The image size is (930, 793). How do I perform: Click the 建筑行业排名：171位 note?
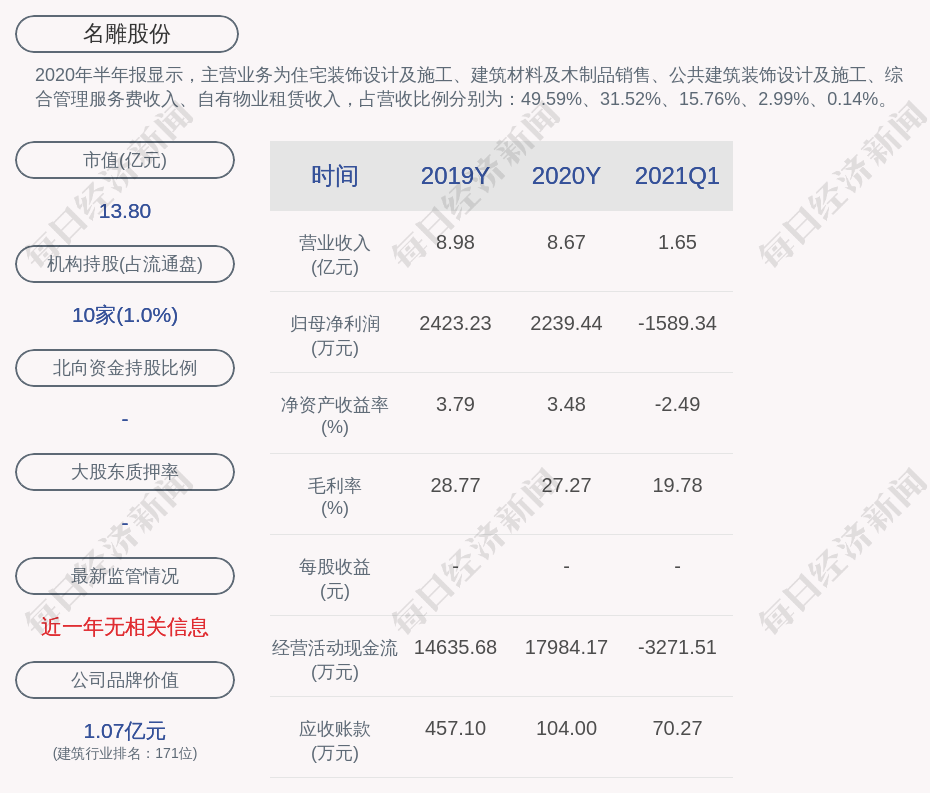[125, 753]
